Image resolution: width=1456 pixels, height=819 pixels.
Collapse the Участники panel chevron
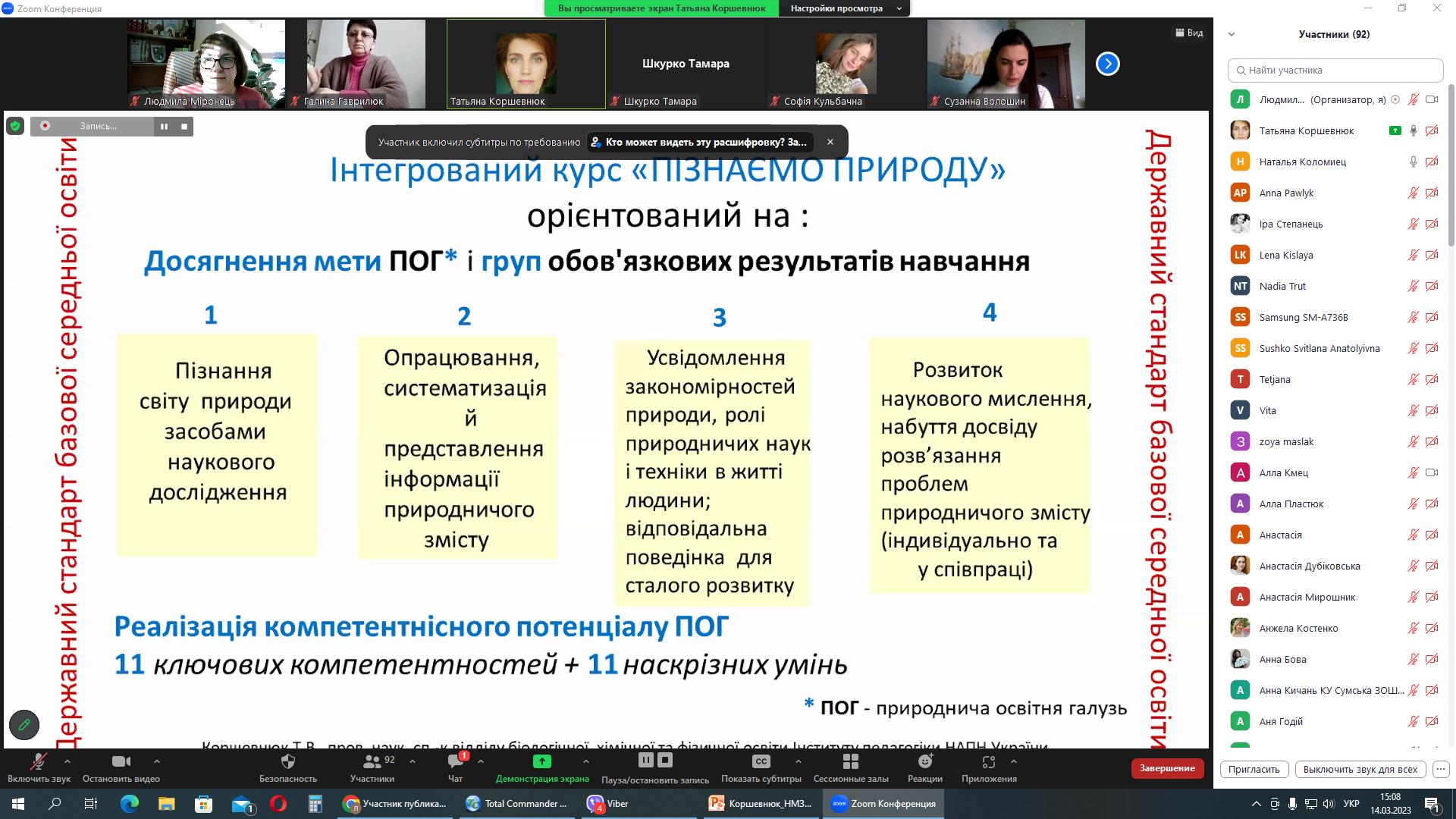click(x=1232, y=34)
